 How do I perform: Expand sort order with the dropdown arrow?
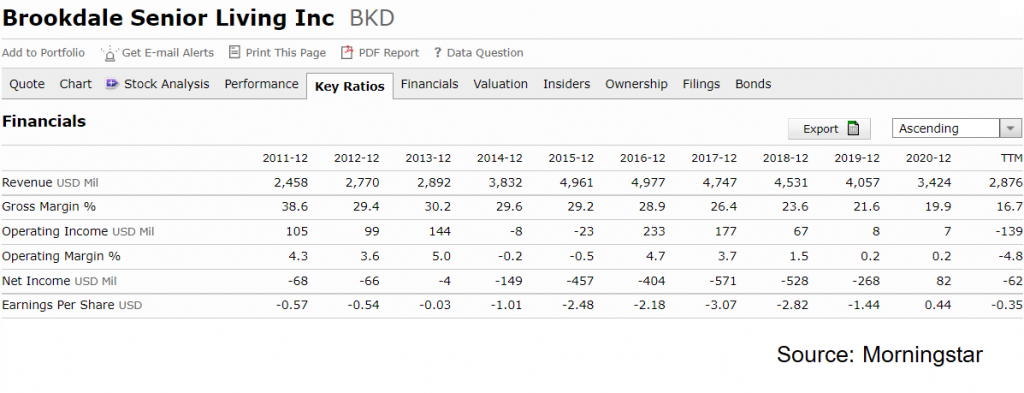1010,129
